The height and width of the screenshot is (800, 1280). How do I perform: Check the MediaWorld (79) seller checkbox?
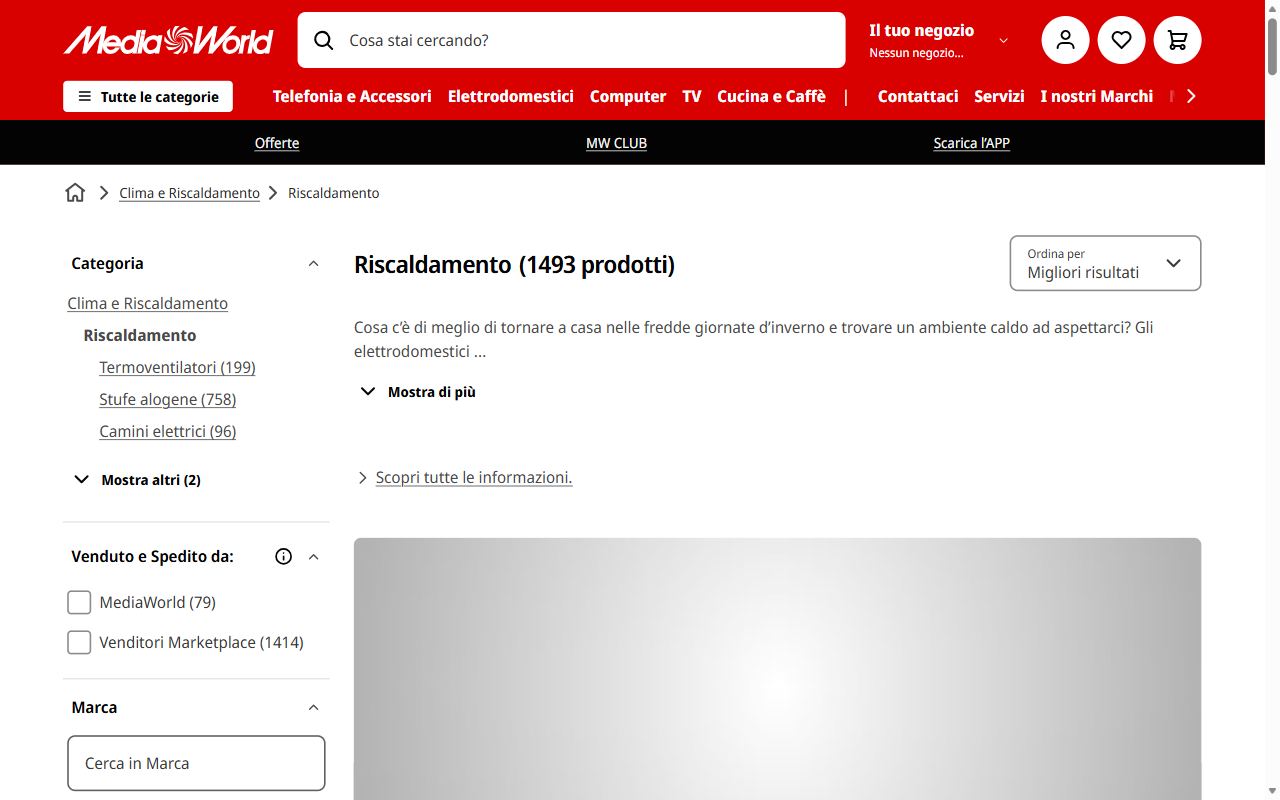click(79, 602)
